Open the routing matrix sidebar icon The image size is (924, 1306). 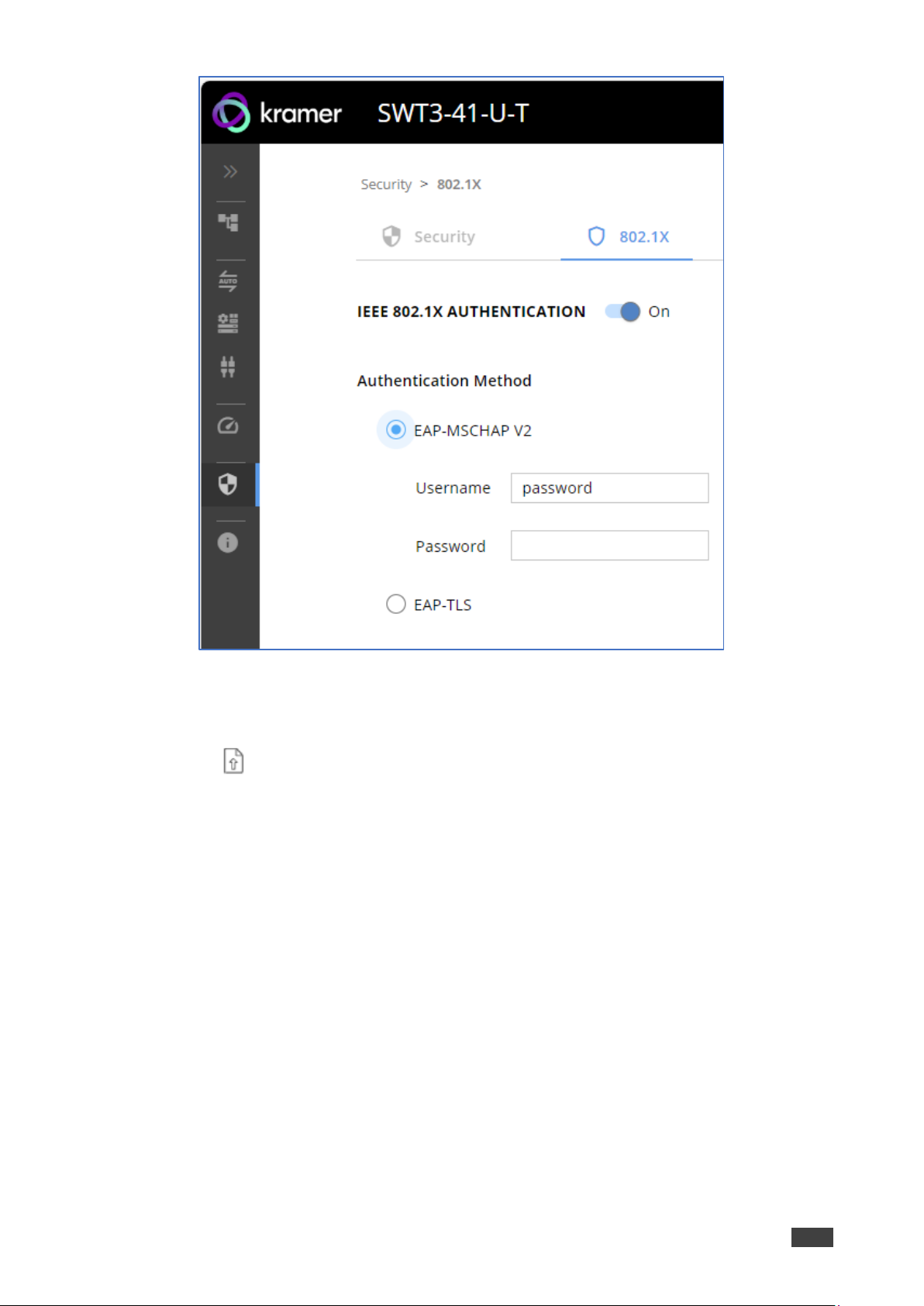tap(228, 222)
